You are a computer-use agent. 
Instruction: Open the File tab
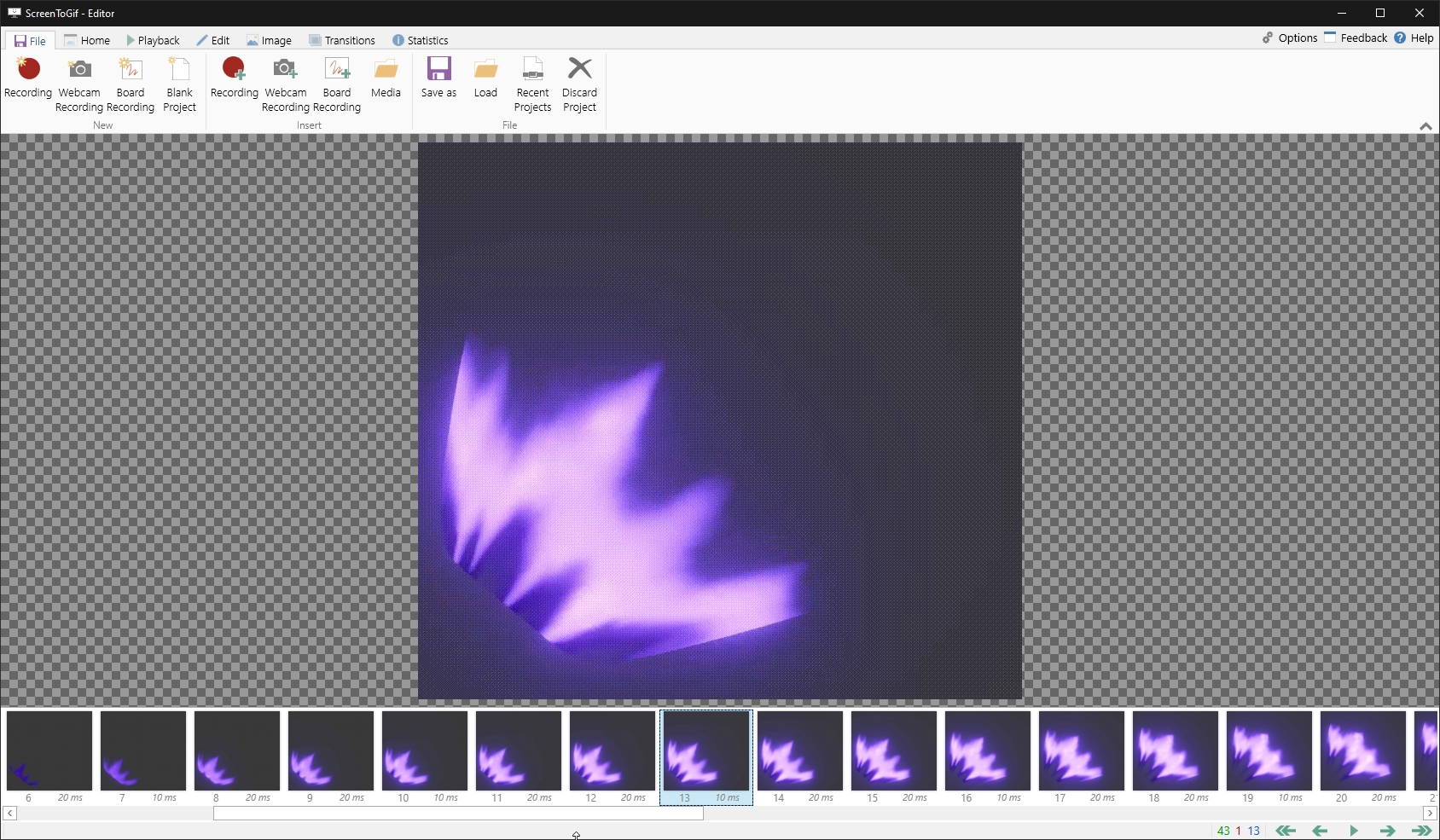(x=30, y=40)
